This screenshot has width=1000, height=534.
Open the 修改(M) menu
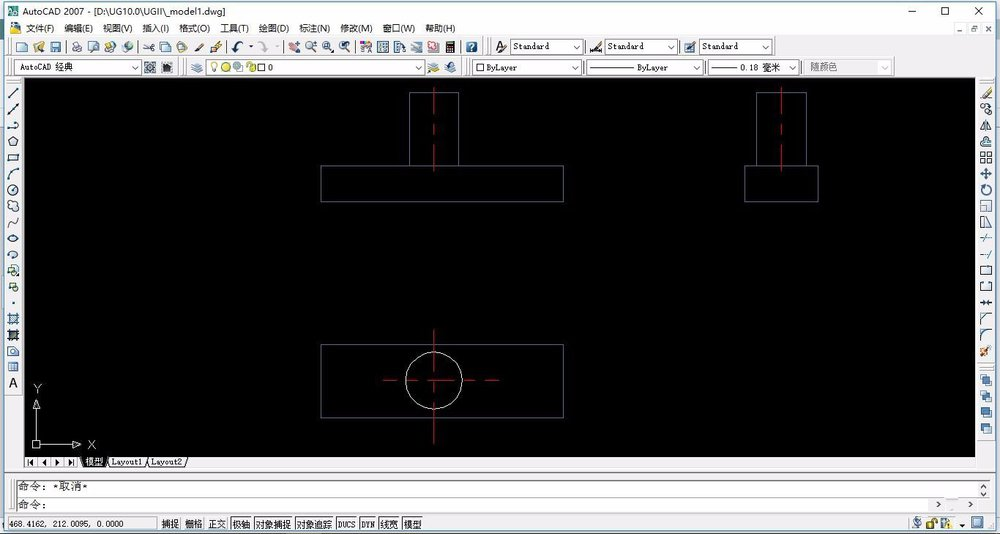357,28
